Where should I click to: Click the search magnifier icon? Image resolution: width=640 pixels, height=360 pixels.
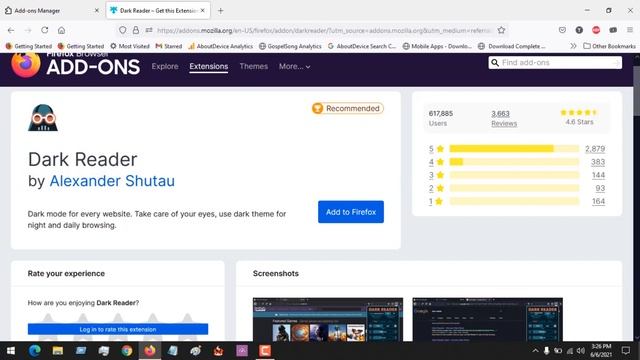pos(495,62)
